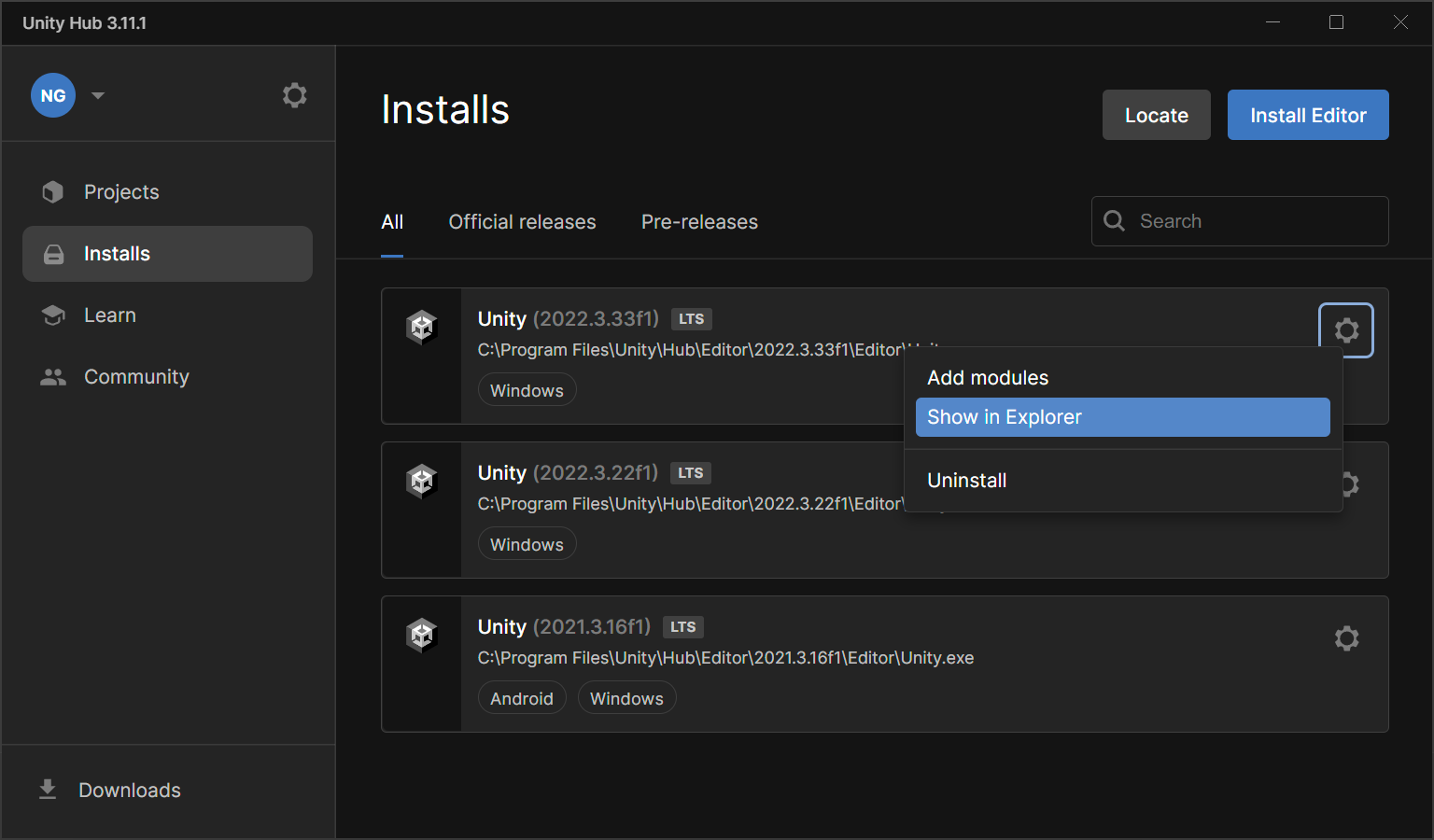The height and width of the screenshot is (840, 1434).
Task: Toggle the Windows module tag on 2021.3.16f1
Action: click(x=626, y=697)
